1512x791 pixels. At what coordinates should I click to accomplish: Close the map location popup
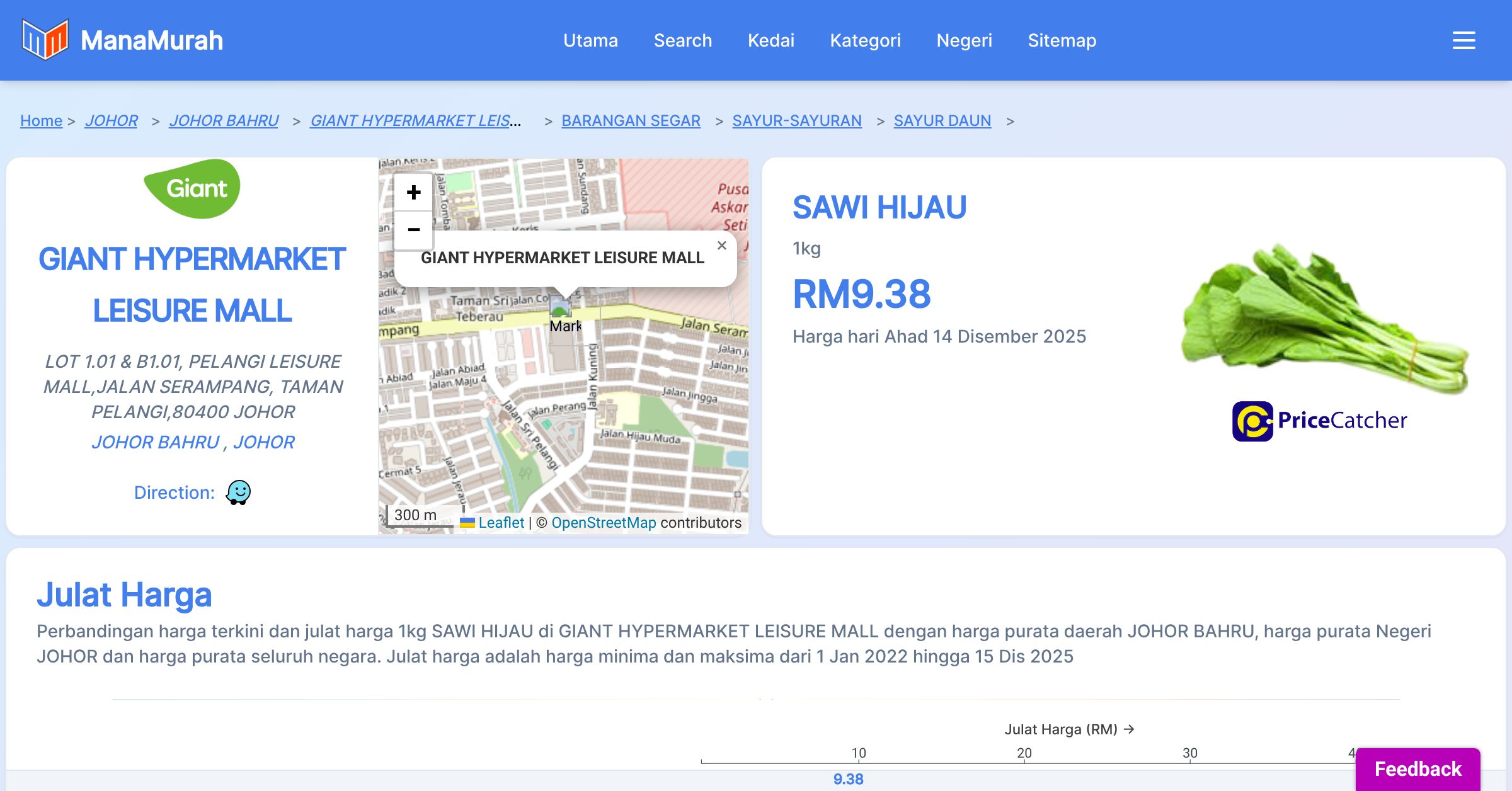click(x=722, y=246)
